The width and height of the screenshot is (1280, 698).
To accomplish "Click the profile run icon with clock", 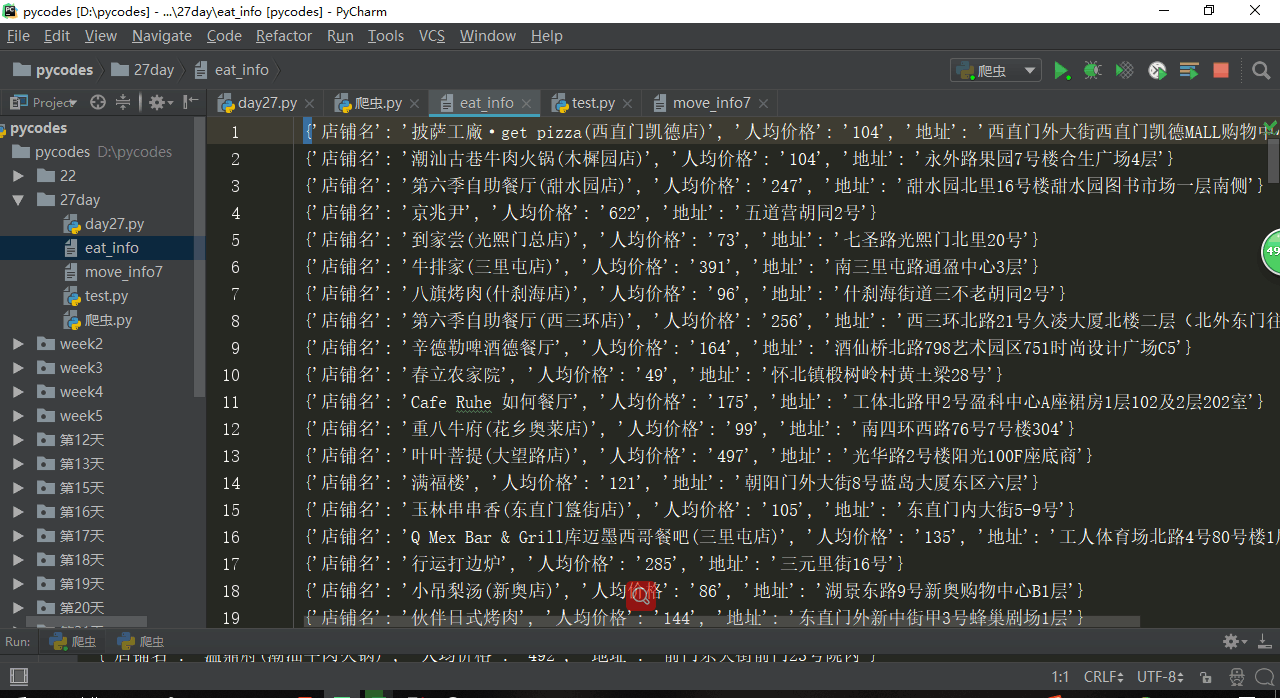I will point(1157,70).
